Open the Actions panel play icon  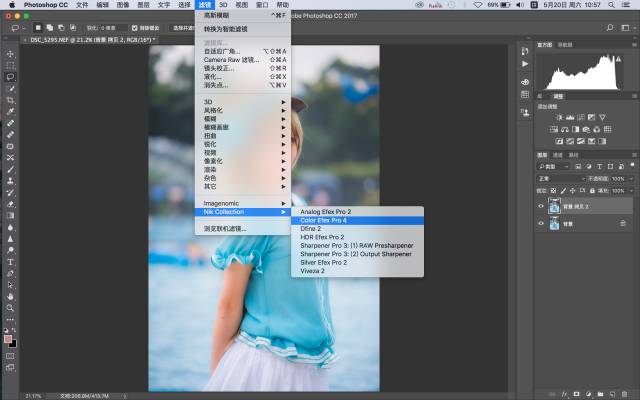coord(525,64)
